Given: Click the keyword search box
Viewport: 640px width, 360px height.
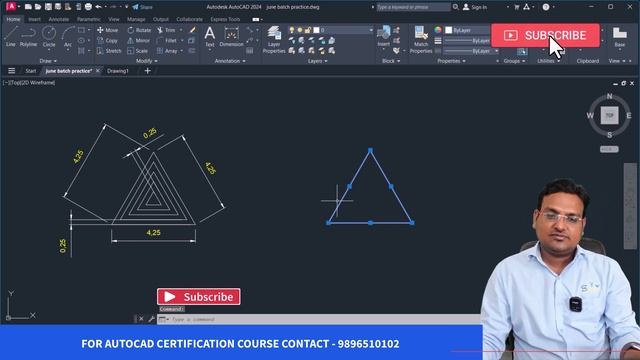Looking at the screenshot, I should click(413, 7).
